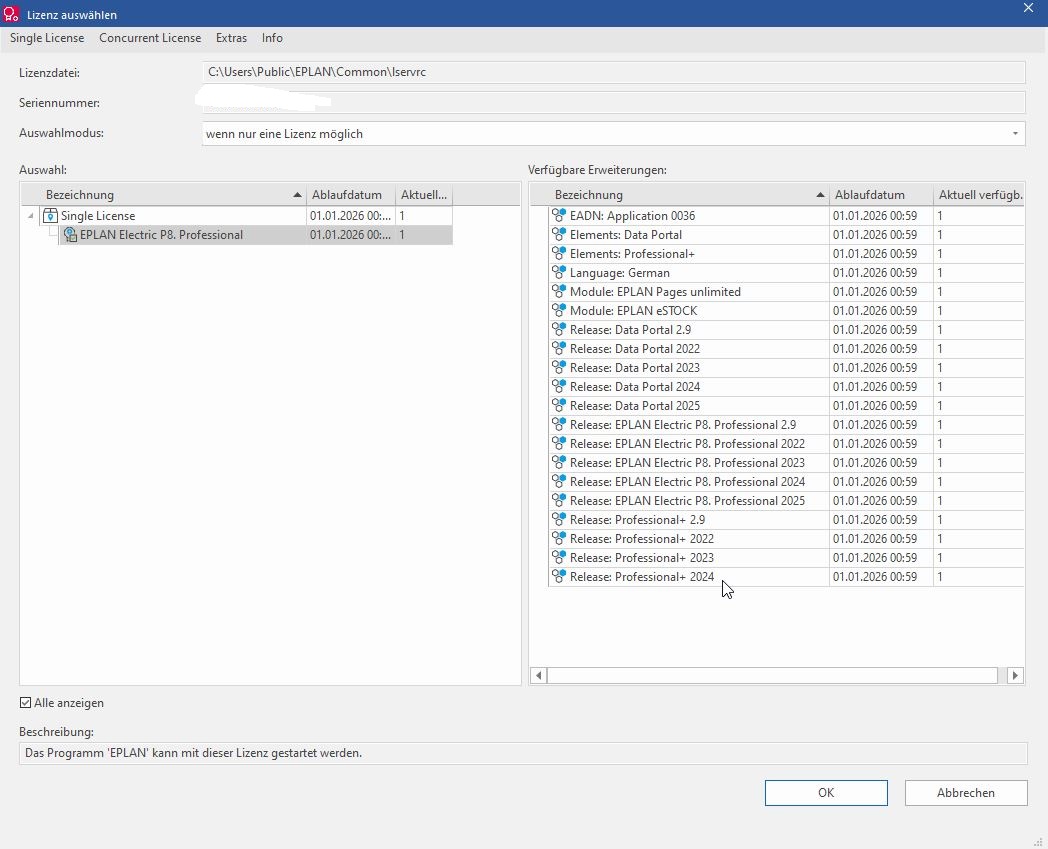This screenshot has height=849, width=1048.
Task: Click the icon beside Release: Professional+ 2024
Action: point(559,576)
